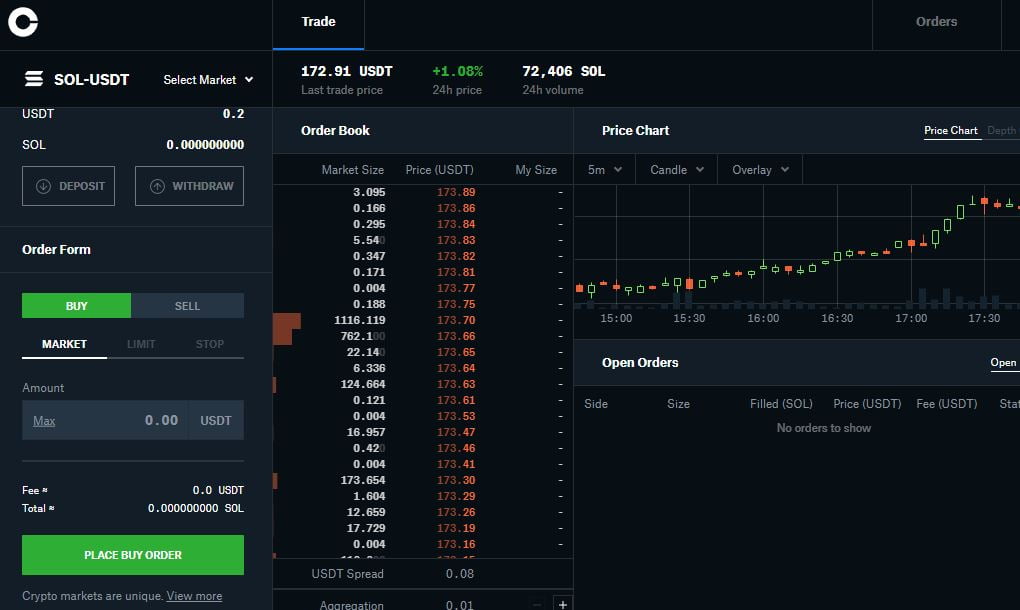Select the LIMIT order type tab

click(x=141, y=344)
